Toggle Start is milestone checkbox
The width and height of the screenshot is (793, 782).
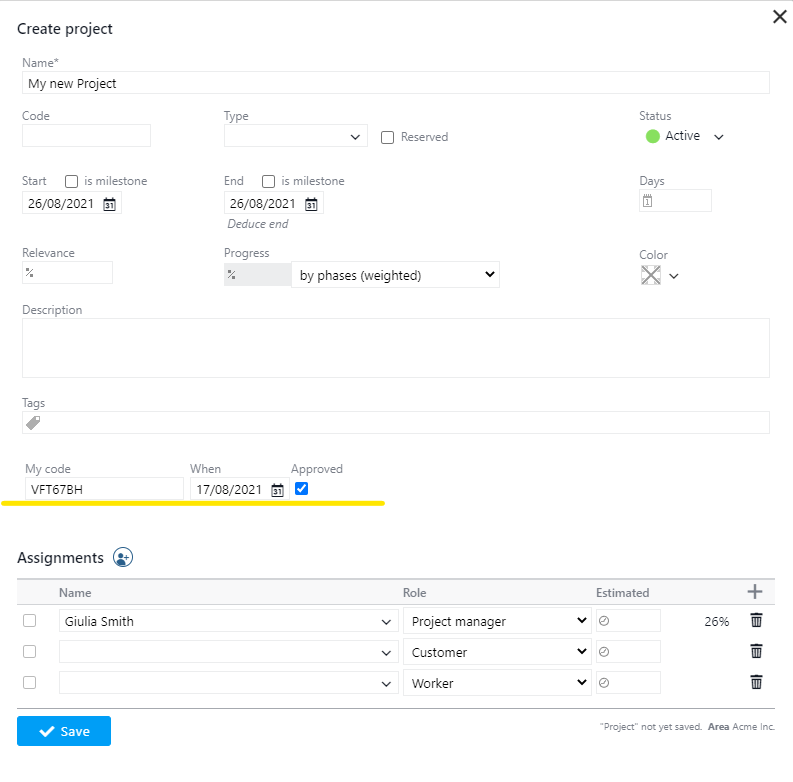tap(72, 181)
